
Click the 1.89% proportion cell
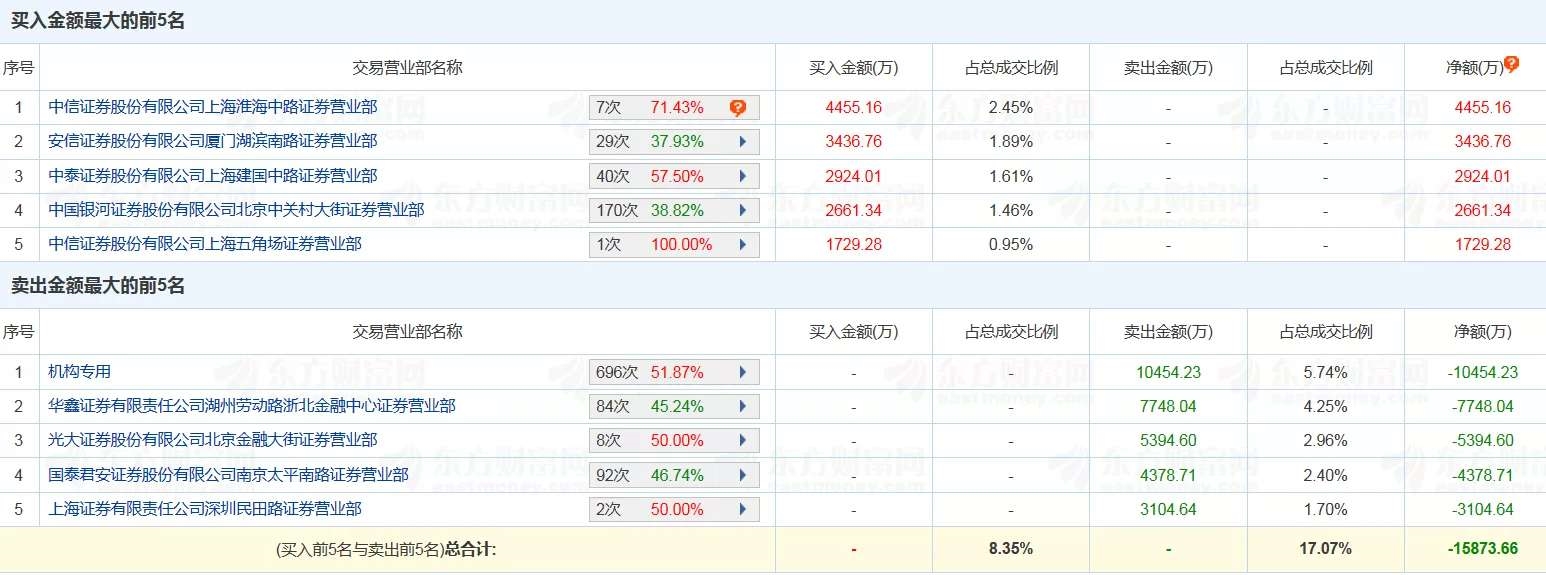(1010, 142)
